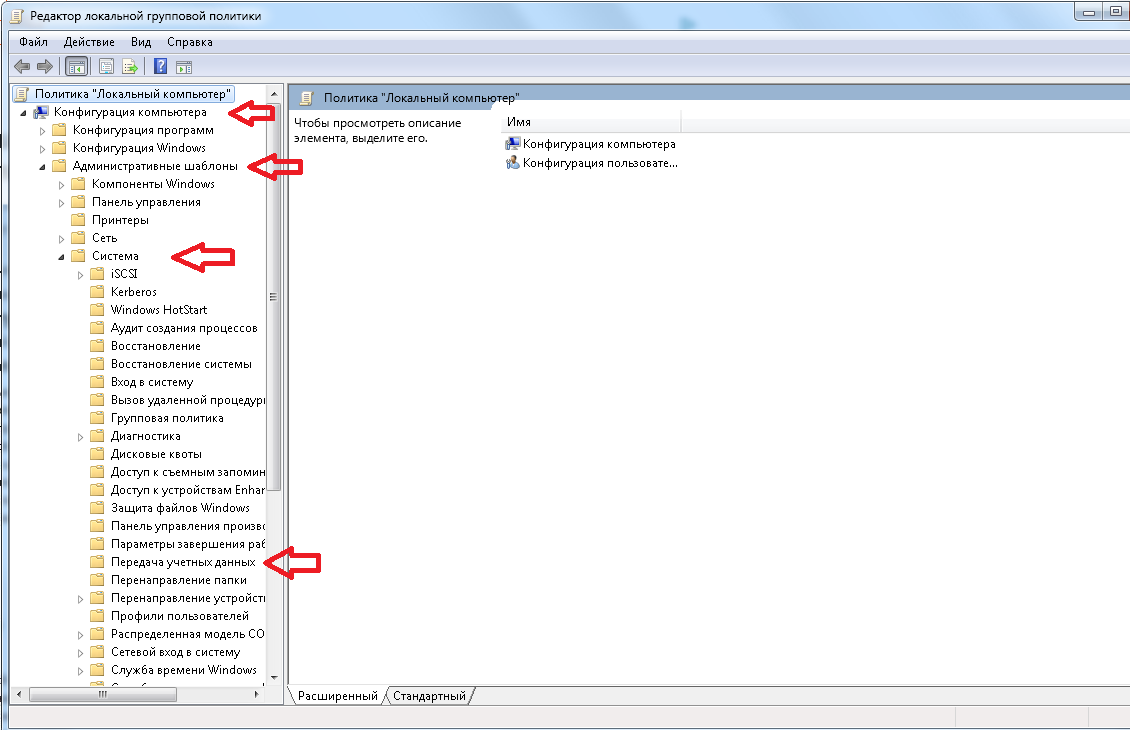1130x730 pixels.
Task: Open the Действие menu
Action: 89,42
